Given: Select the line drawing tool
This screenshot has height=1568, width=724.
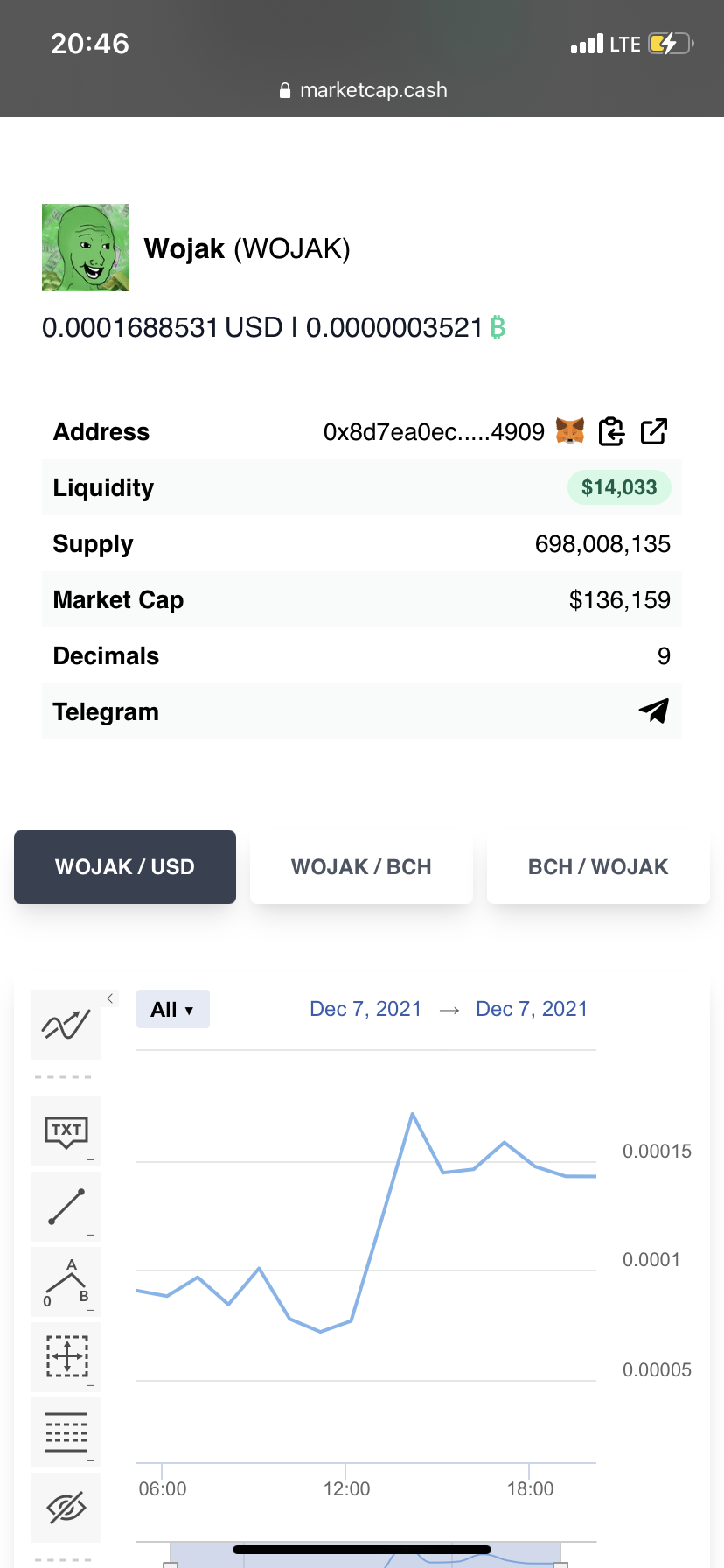Looking at the screenshot, I should coord(66,1207).
